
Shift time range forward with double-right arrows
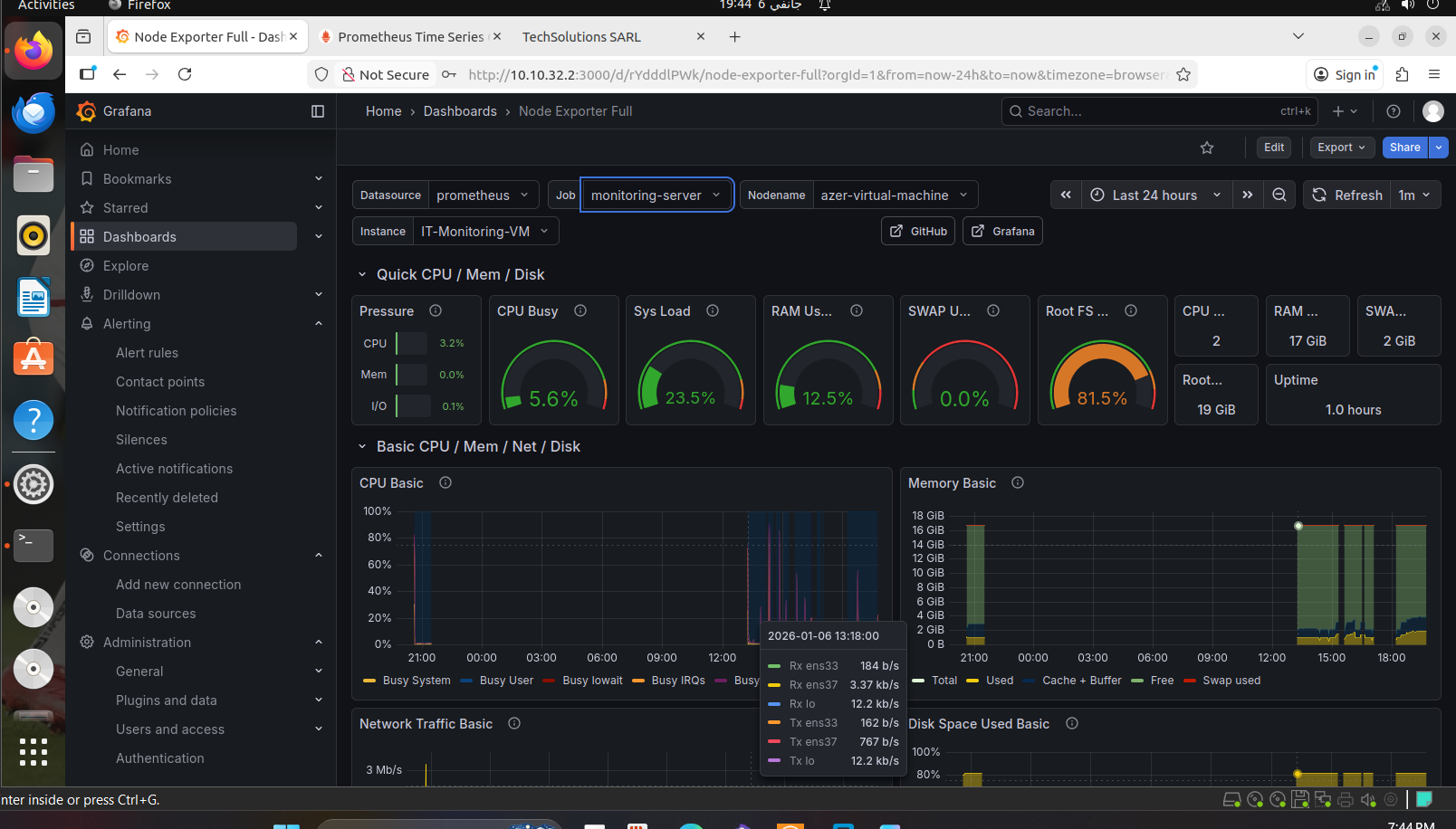1248,195
